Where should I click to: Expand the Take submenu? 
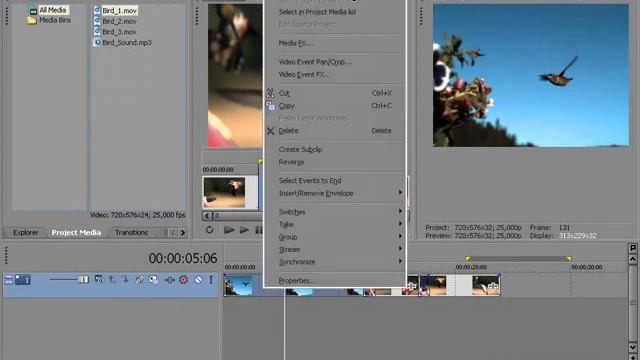tap(335, 224)
